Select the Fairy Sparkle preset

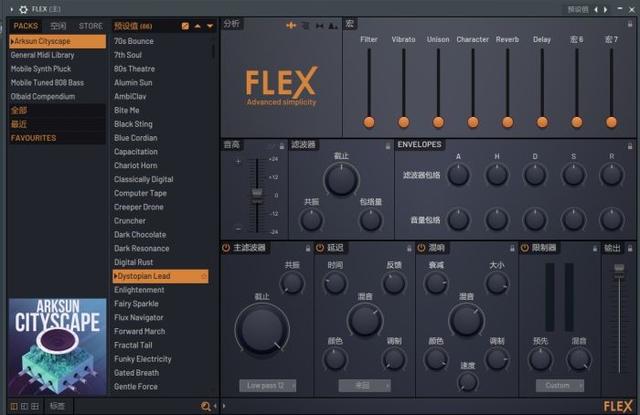(161, 304)
